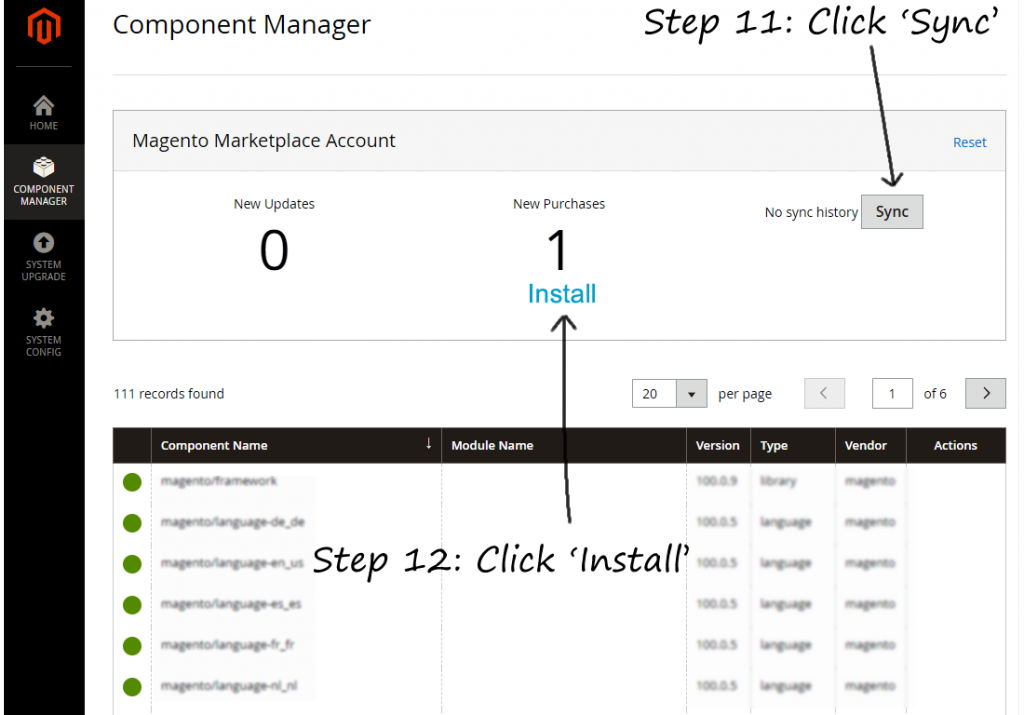
Task: Click the Version column header
Action: (x=718, y=446)
